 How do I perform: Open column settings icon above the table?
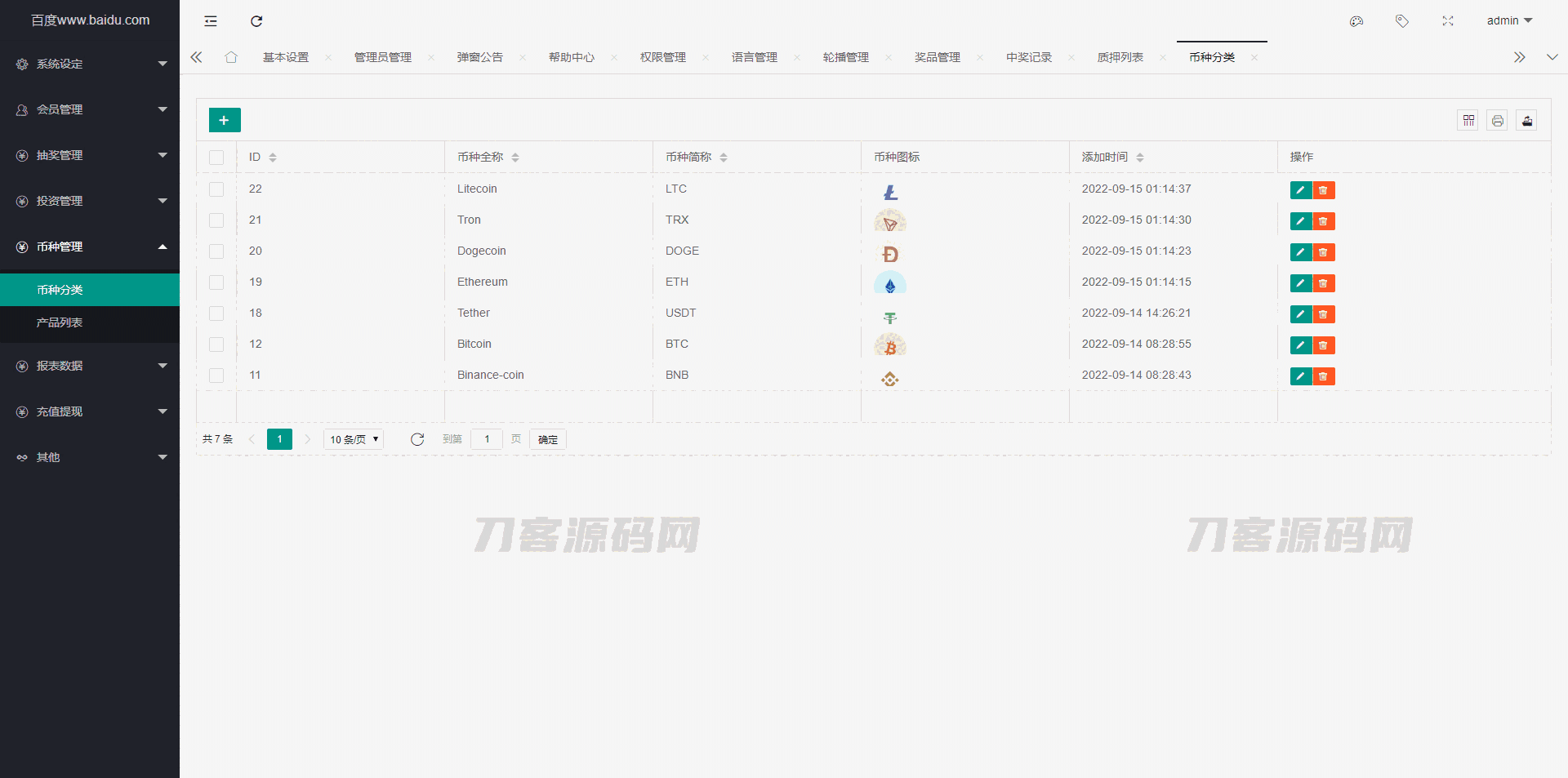click(x=1468, y=120)
